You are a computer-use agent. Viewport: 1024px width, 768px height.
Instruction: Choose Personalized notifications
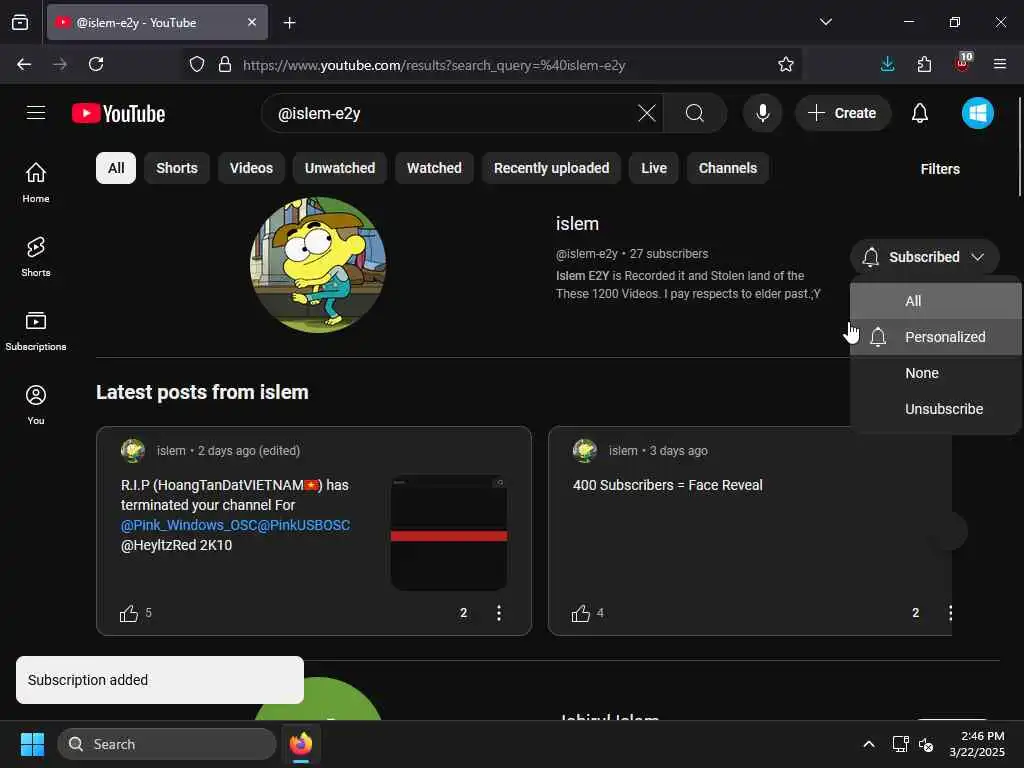pyautogui.click(x=935, y=337)
